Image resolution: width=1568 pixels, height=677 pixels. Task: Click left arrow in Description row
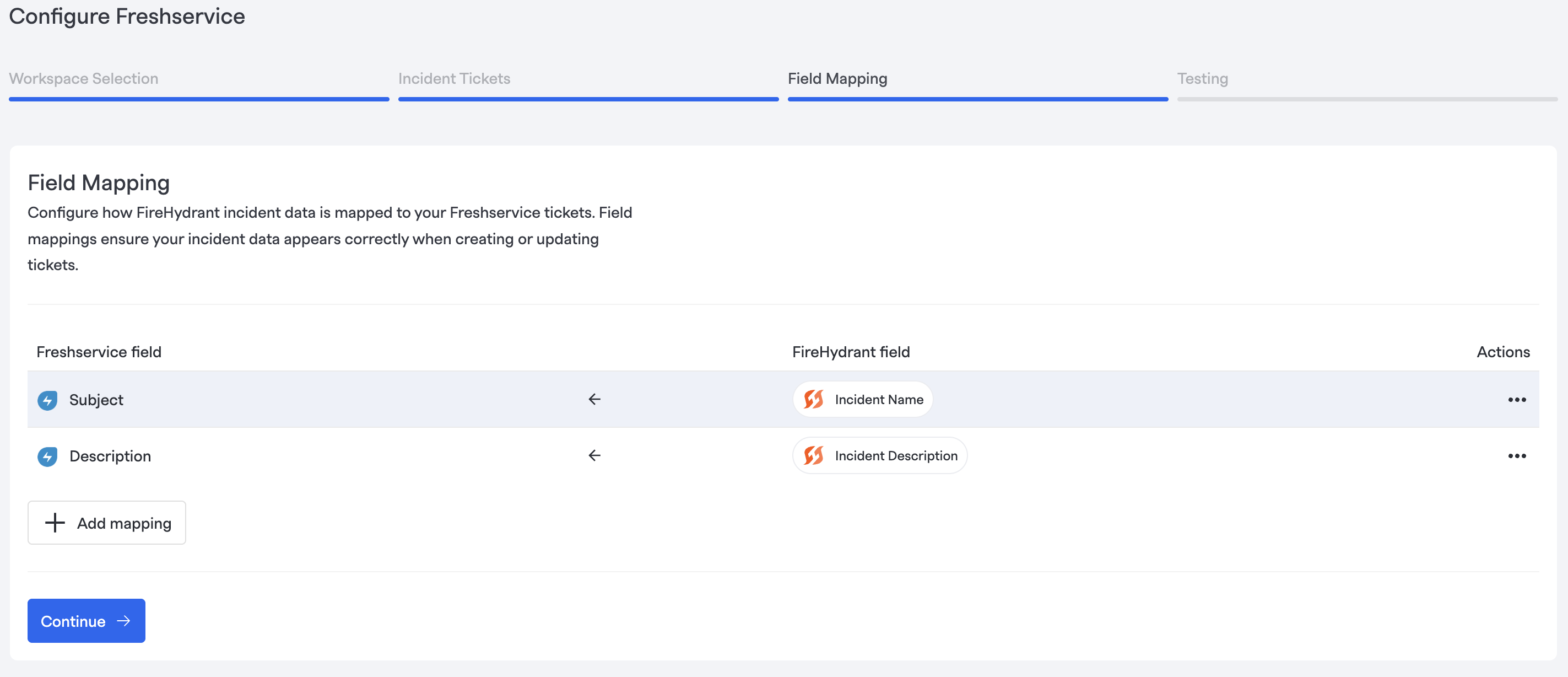pyautogui.click(x=594, y=455)
